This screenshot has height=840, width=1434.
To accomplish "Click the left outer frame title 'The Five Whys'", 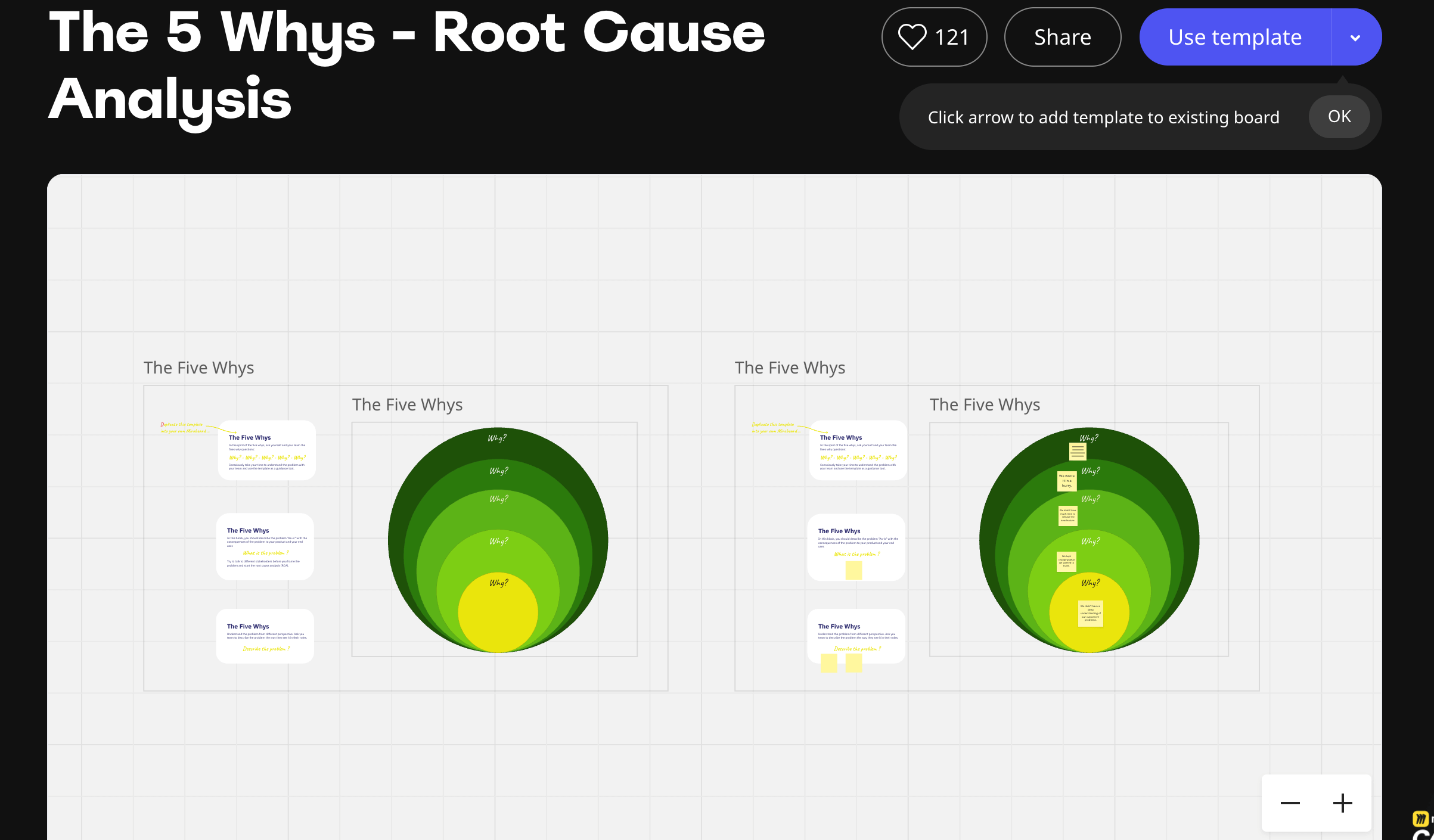I will click(x=198, y=368).
